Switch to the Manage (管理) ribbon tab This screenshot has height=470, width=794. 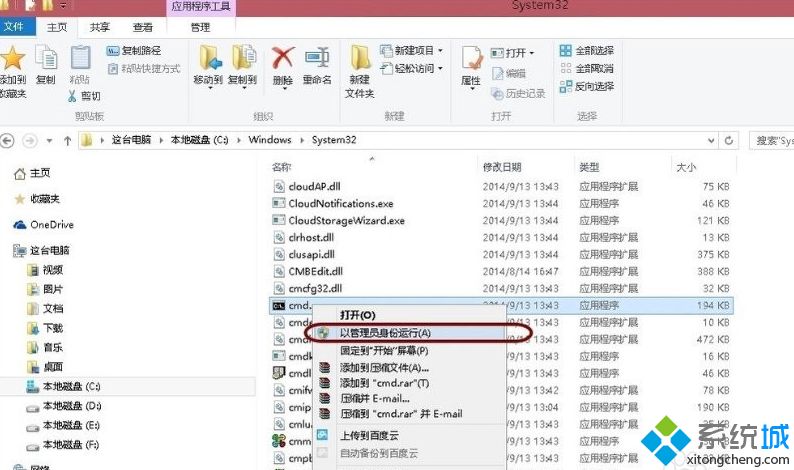(x=201, y=27)
